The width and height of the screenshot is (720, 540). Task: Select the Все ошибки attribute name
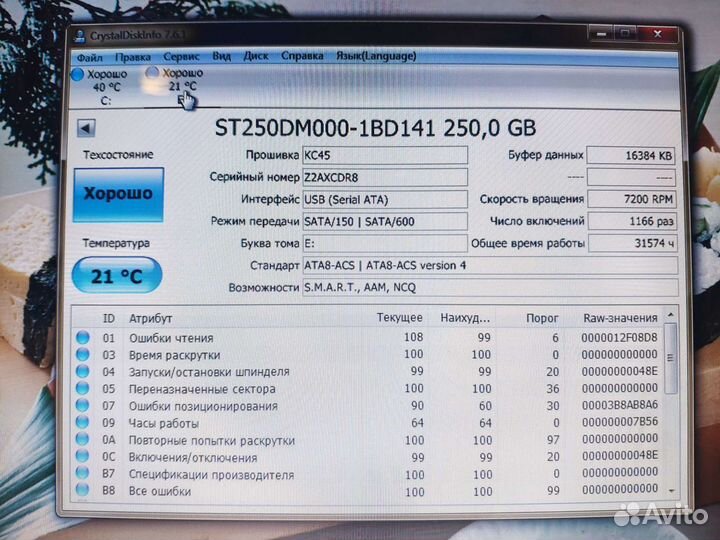(x=160, y=491)
